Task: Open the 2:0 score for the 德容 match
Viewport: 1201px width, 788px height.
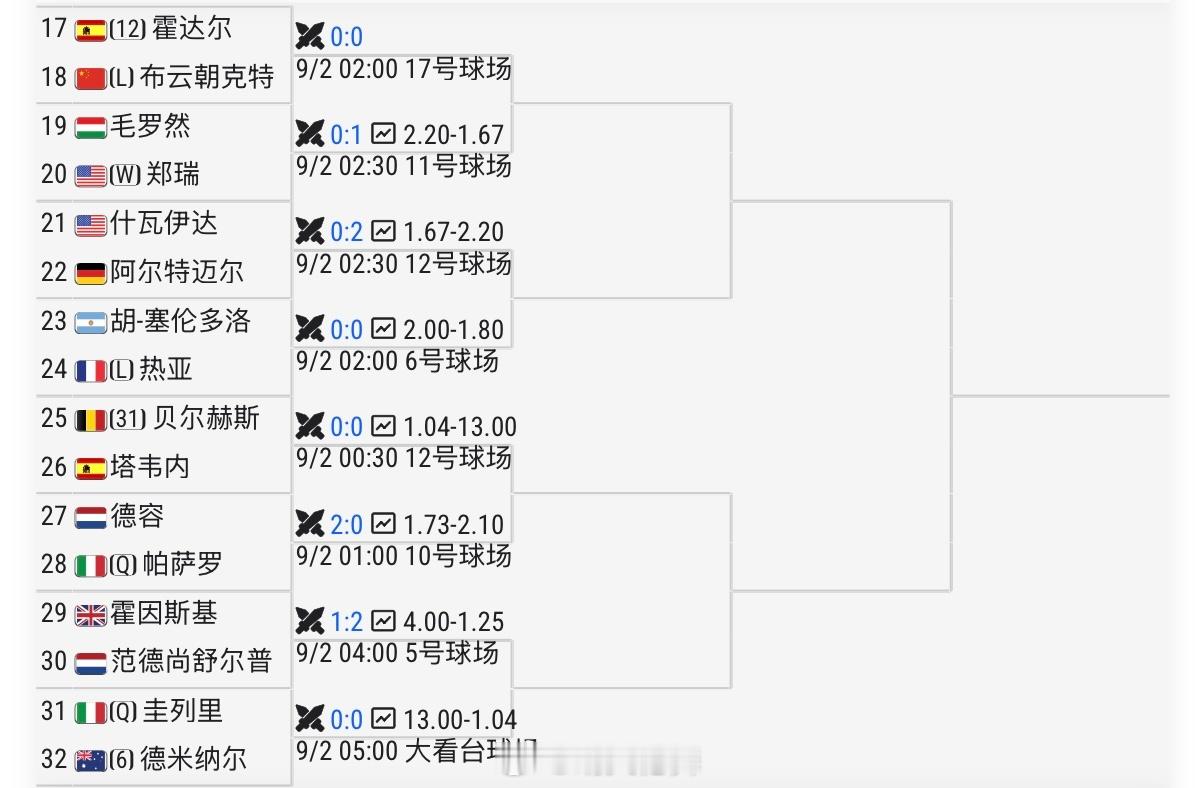Action: pos(346,523)
